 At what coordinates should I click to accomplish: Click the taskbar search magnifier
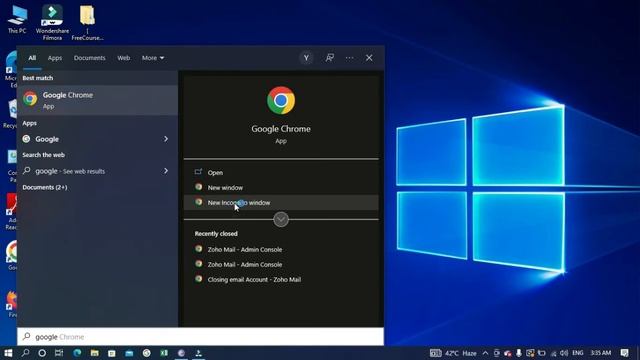click(25, 353)
